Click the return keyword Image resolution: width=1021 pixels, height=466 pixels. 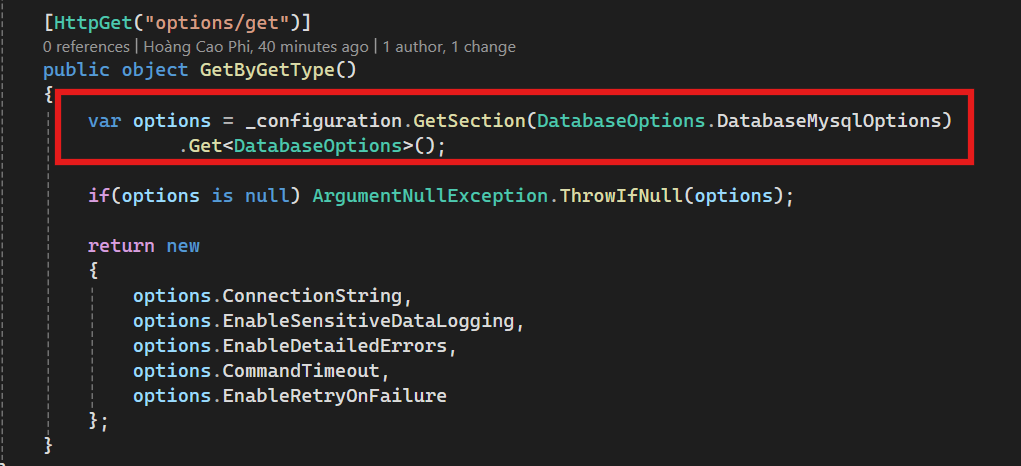point(121,246)
